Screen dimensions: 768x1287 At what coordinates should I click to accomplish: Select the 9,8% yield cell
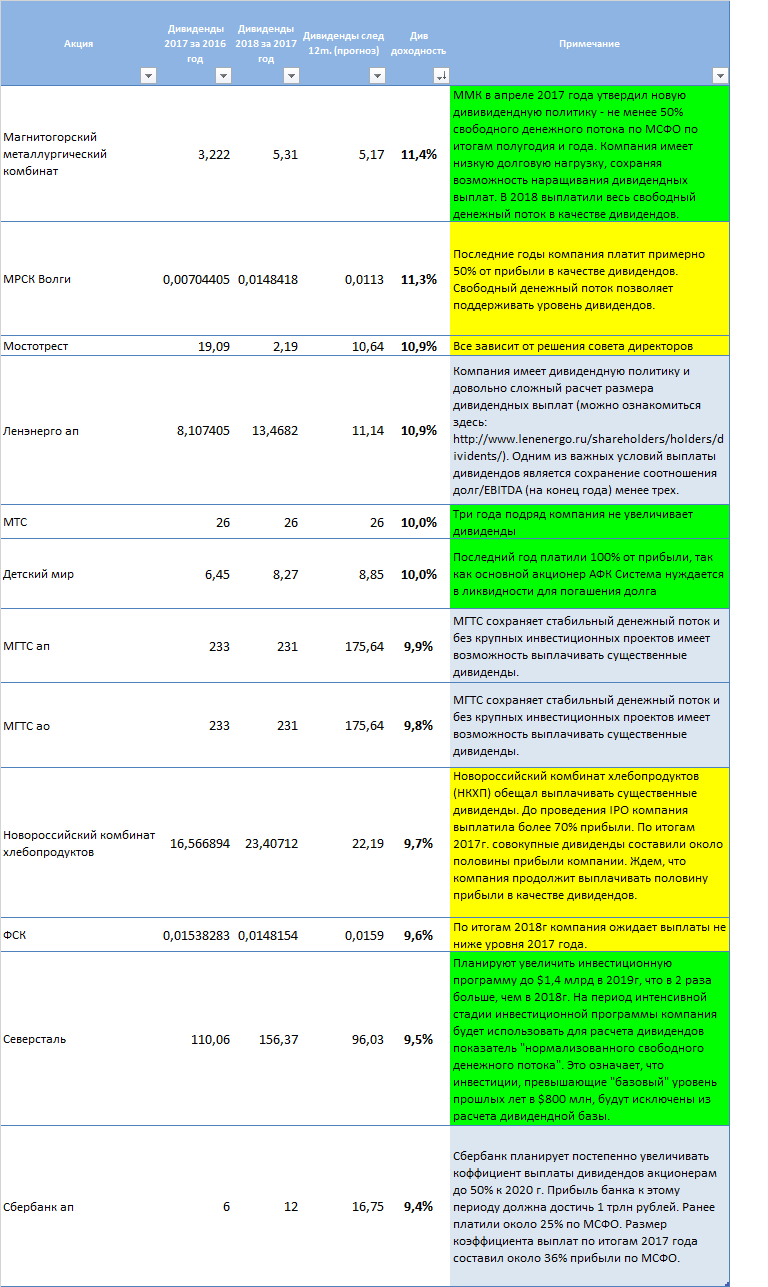tap(419, 726)
